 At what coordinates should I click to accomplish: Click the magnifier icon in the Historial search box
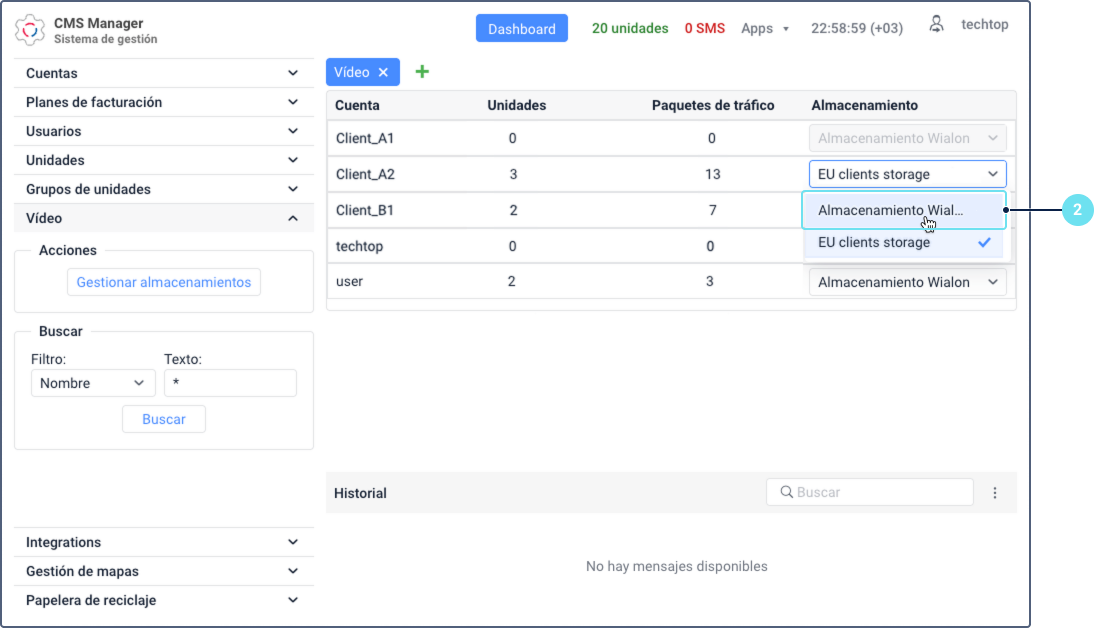[x=786, y=491]
